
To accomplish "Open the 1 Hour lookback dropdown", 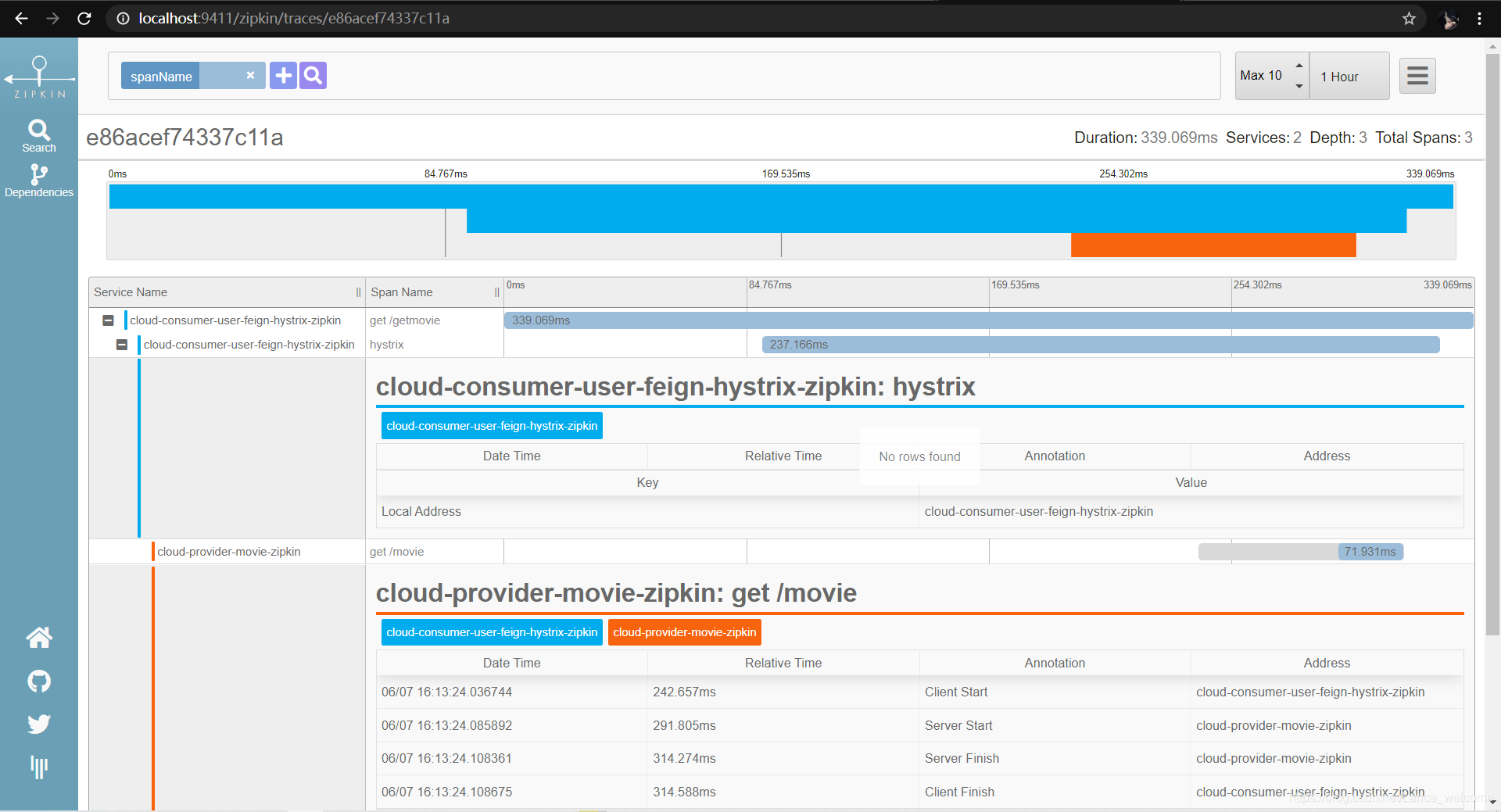I will pyautogui.click(x=1349, y=76).
